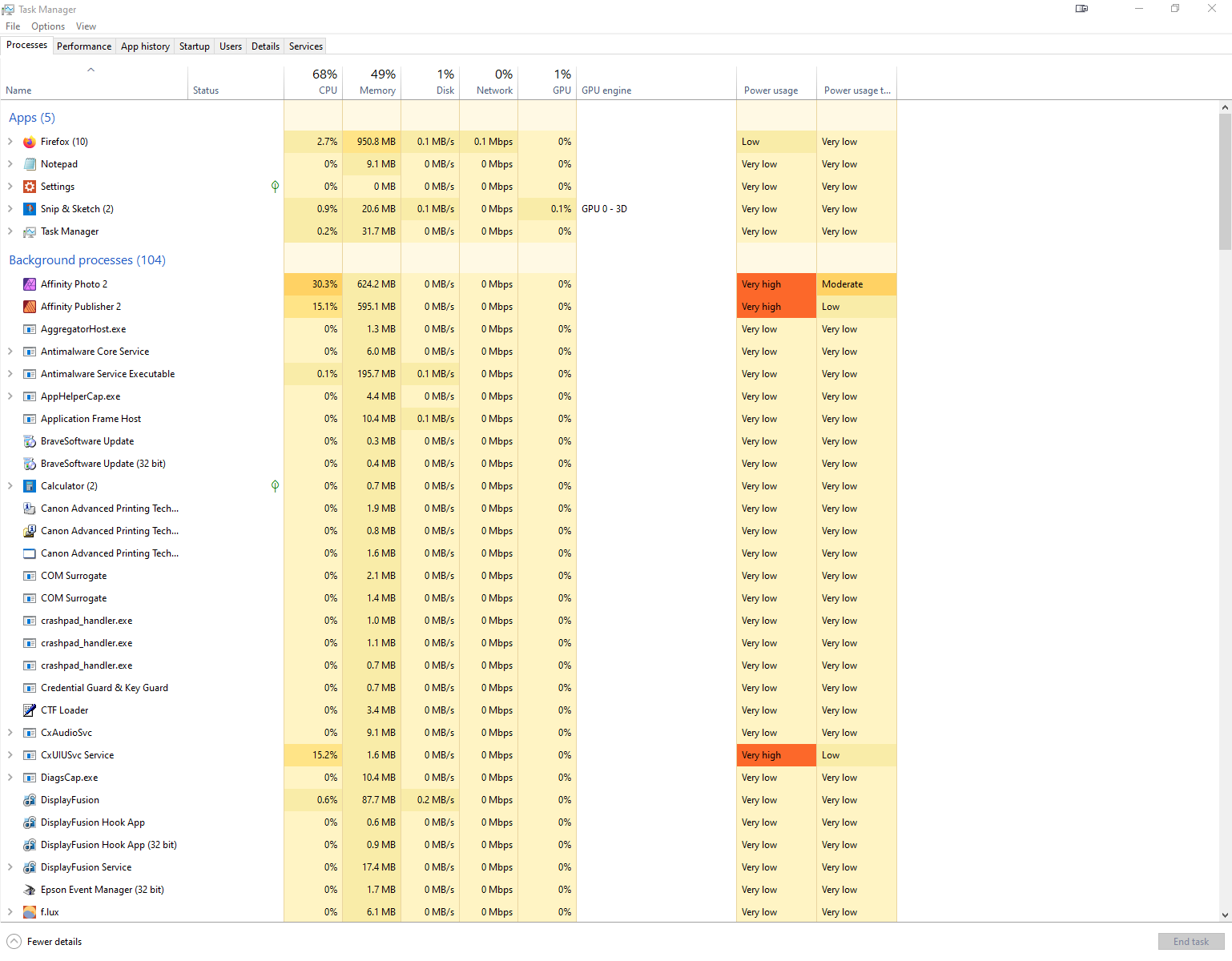1232x961 pixels.
Task: Click the Snip & Sketch icon
Action: 29,208
